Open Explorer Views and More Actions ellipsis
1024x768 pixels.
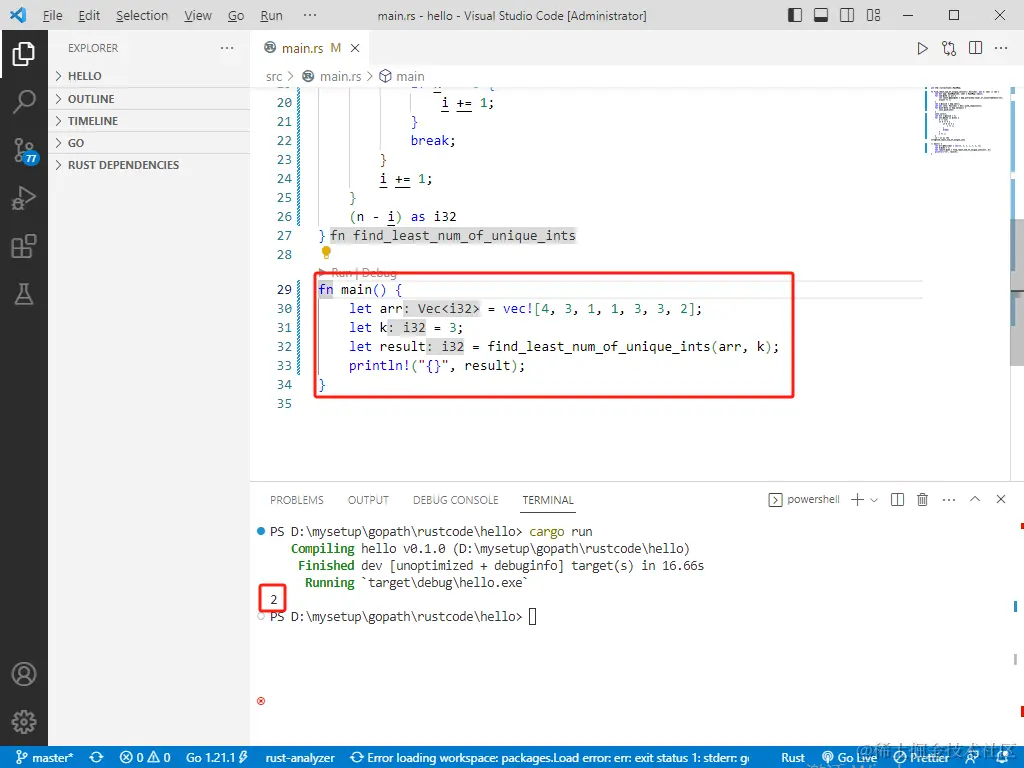tap(227, 48)
